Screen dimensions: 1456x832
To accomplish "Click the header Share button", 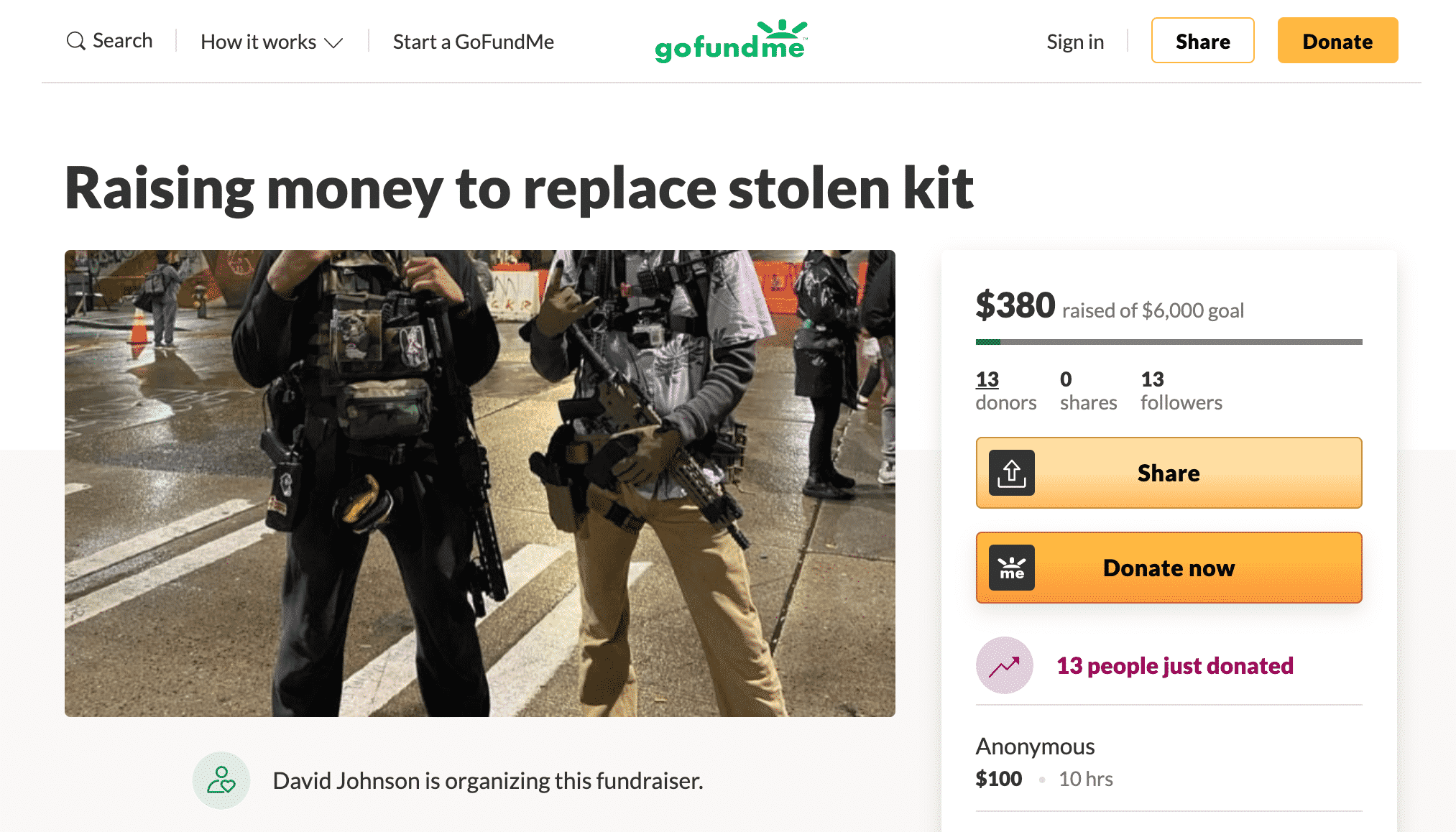I will (x=1202, y=41).
